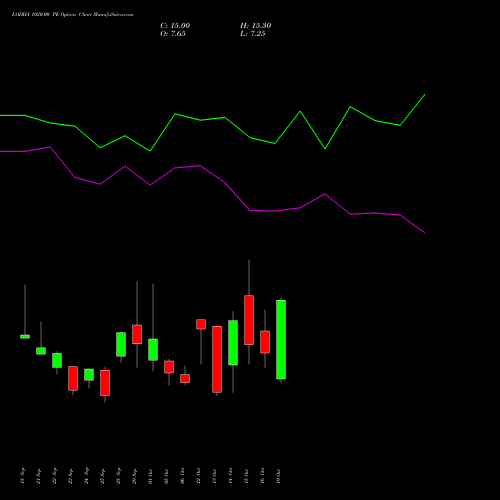Click the 15 Oct date label
Viewport: 500px width, 500px height.
pyautogui.click(x=246, y=476)
